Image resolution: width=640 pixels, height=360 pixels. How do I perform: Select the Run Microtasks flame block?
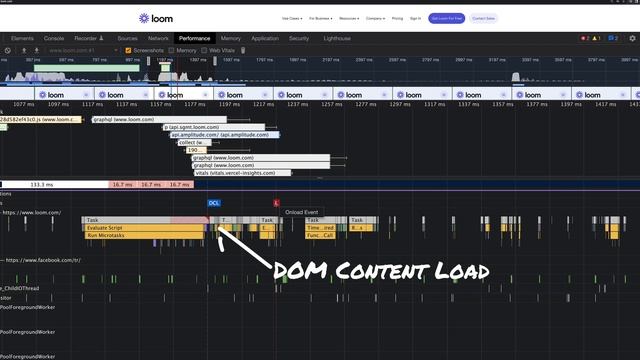click(144, 236)
